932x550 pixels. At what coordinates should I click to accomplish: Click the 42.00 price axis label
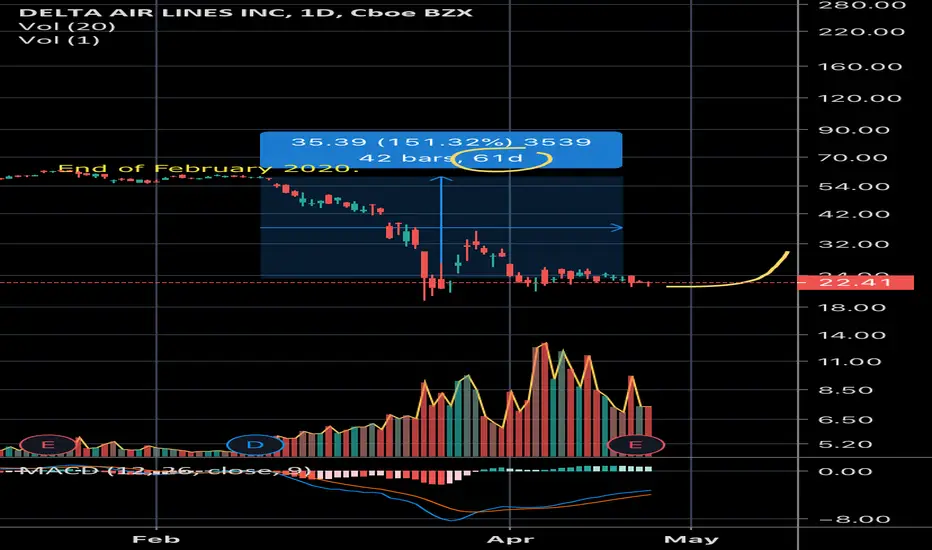point(854,214)
